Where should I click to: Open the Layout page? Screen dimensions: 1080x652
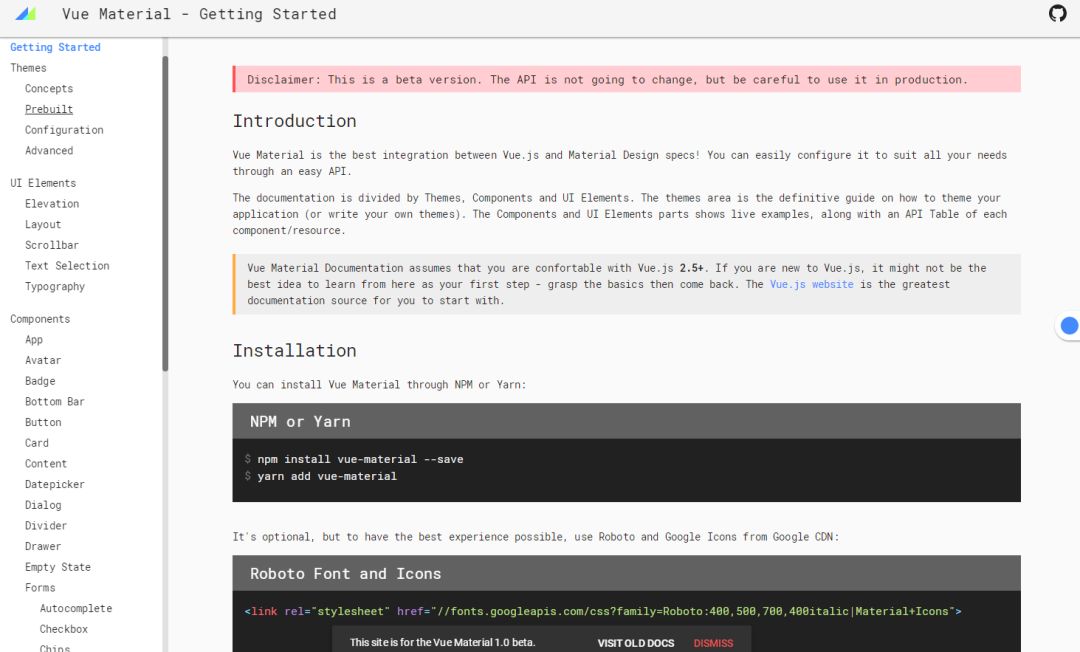coord(43,224)
